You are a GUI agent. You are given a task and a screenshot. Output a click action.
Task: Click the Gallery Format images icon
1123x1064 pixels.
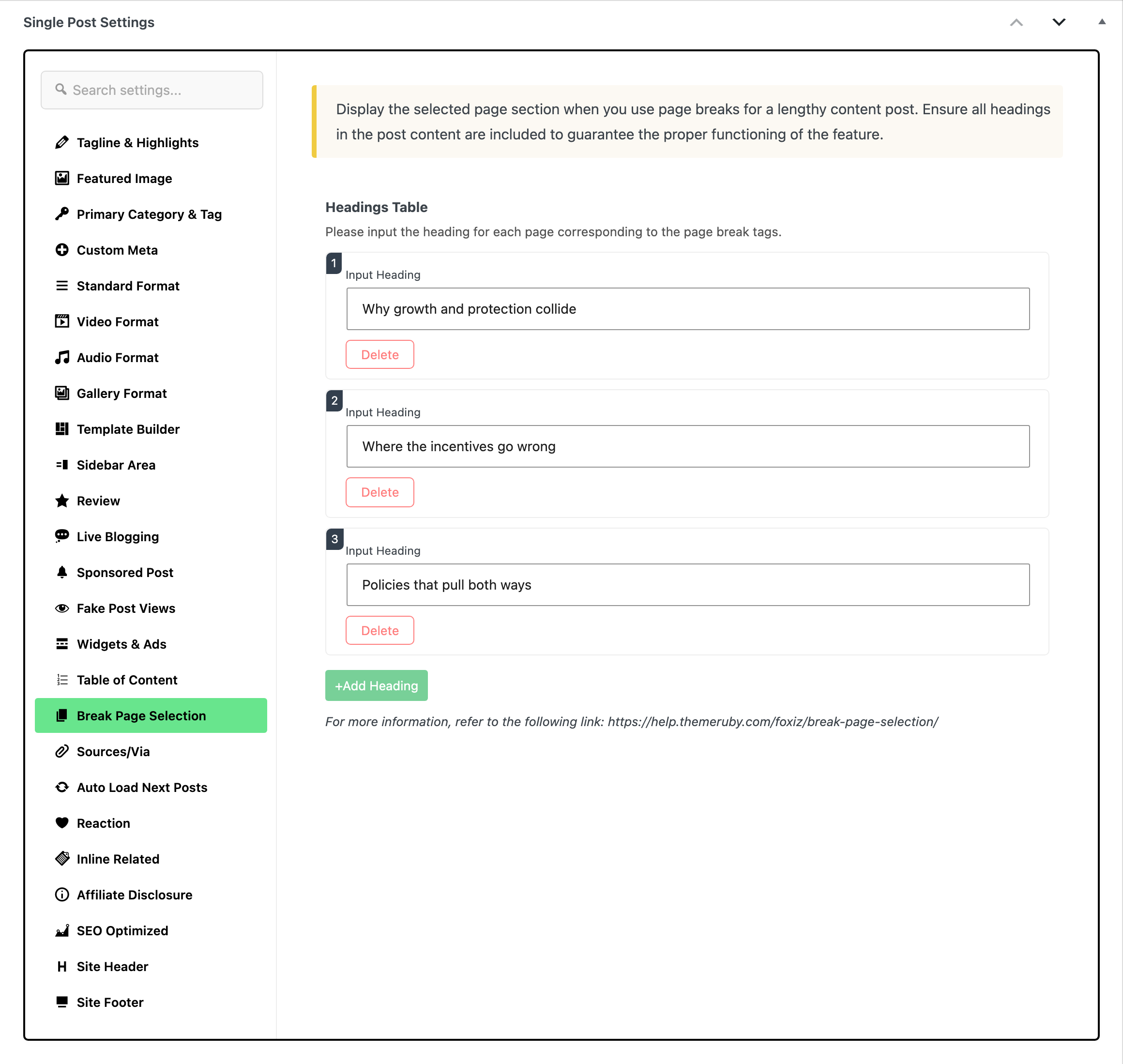[62, 393]
